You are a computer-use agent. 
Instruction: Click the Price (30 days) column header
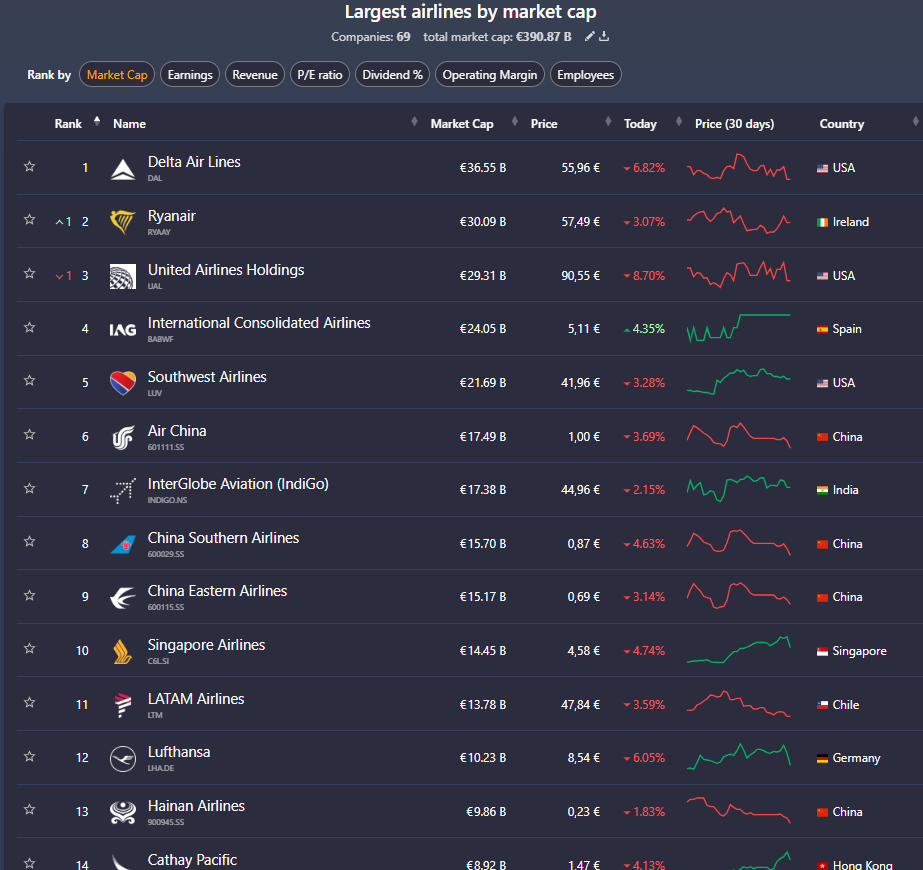tap(735, 124)
